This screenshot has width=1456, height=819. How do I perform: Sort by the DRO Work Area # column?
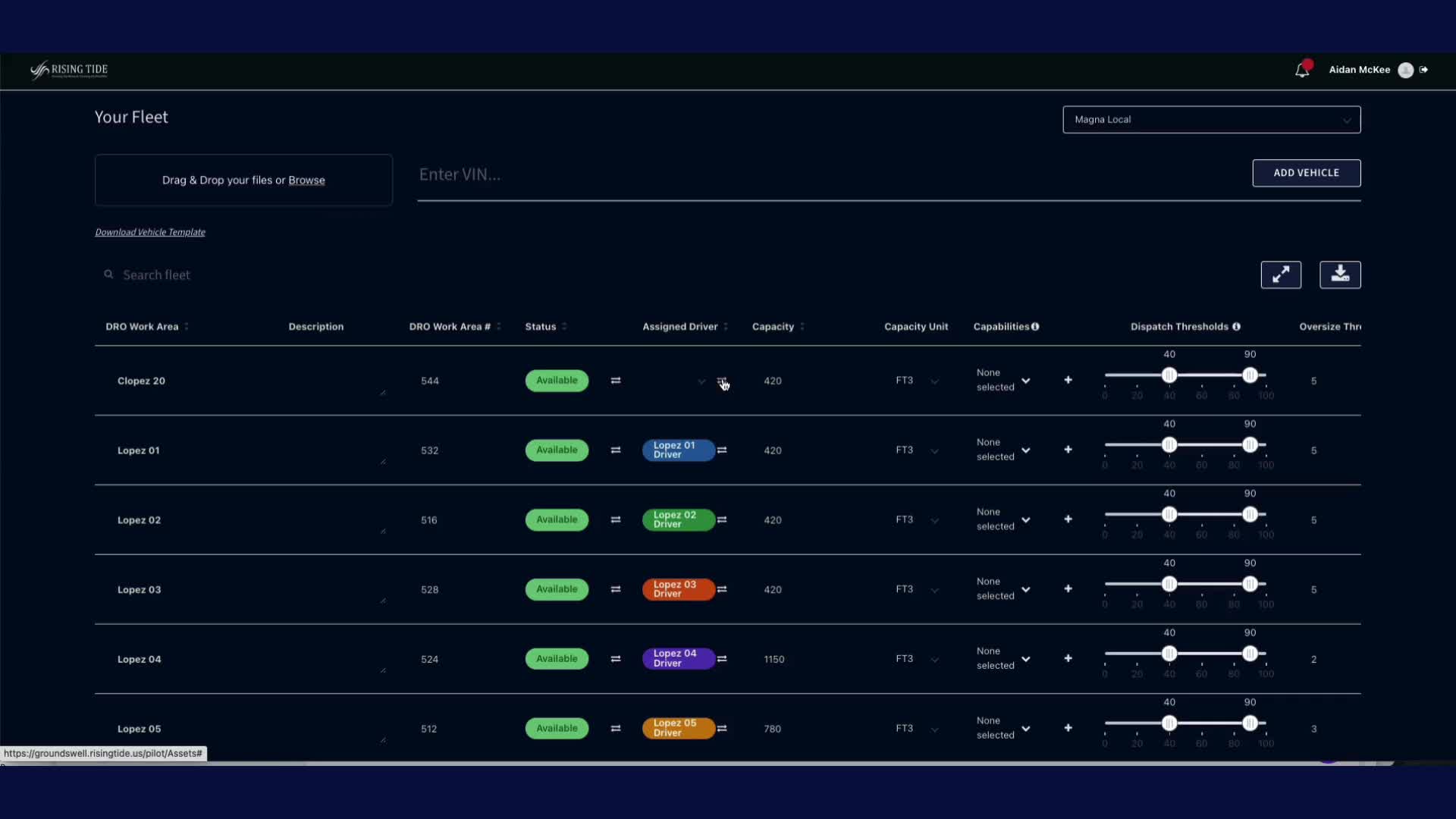click(498, 327)
